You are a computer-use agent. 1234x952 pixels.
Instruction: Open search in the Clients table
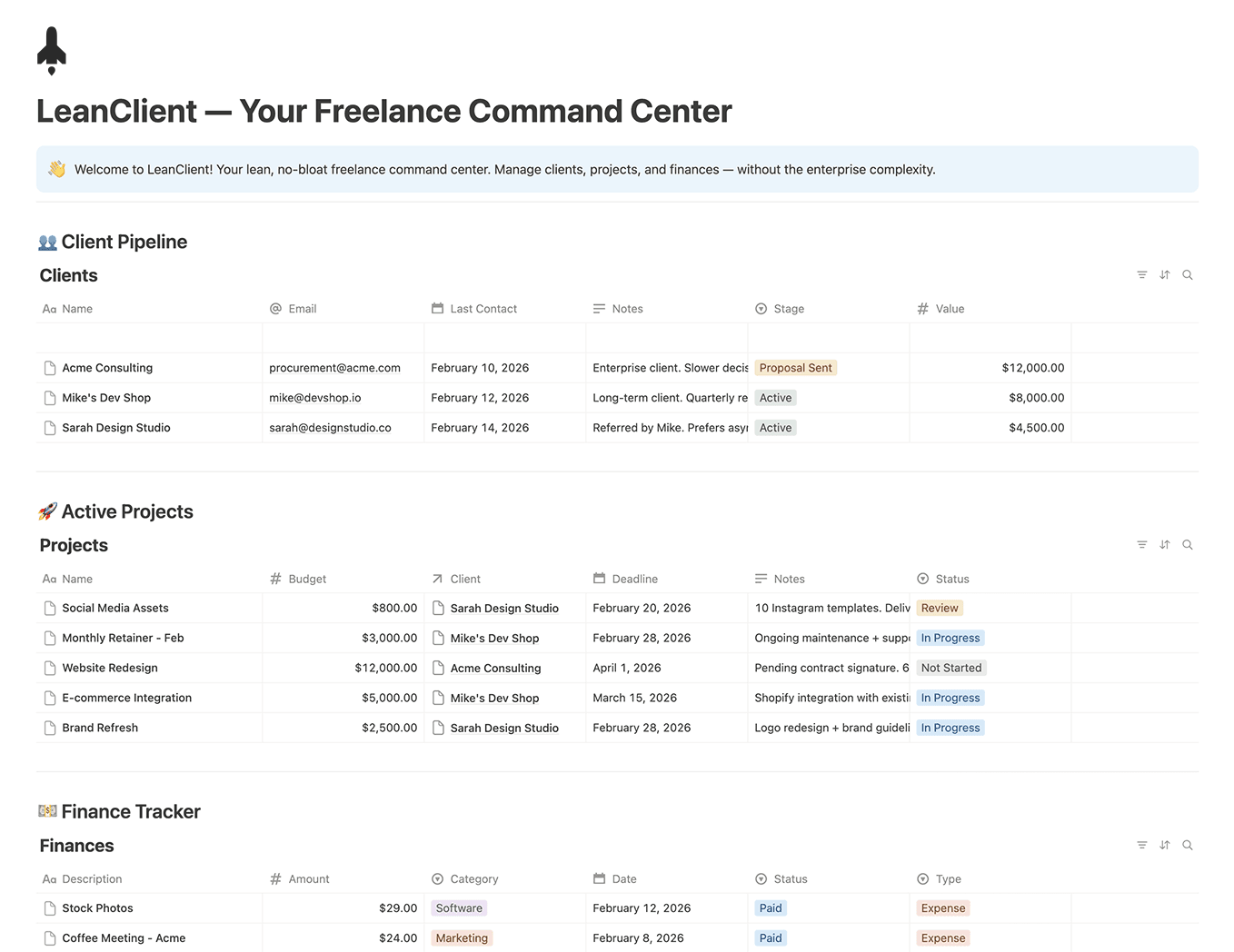click(1188, 274)
